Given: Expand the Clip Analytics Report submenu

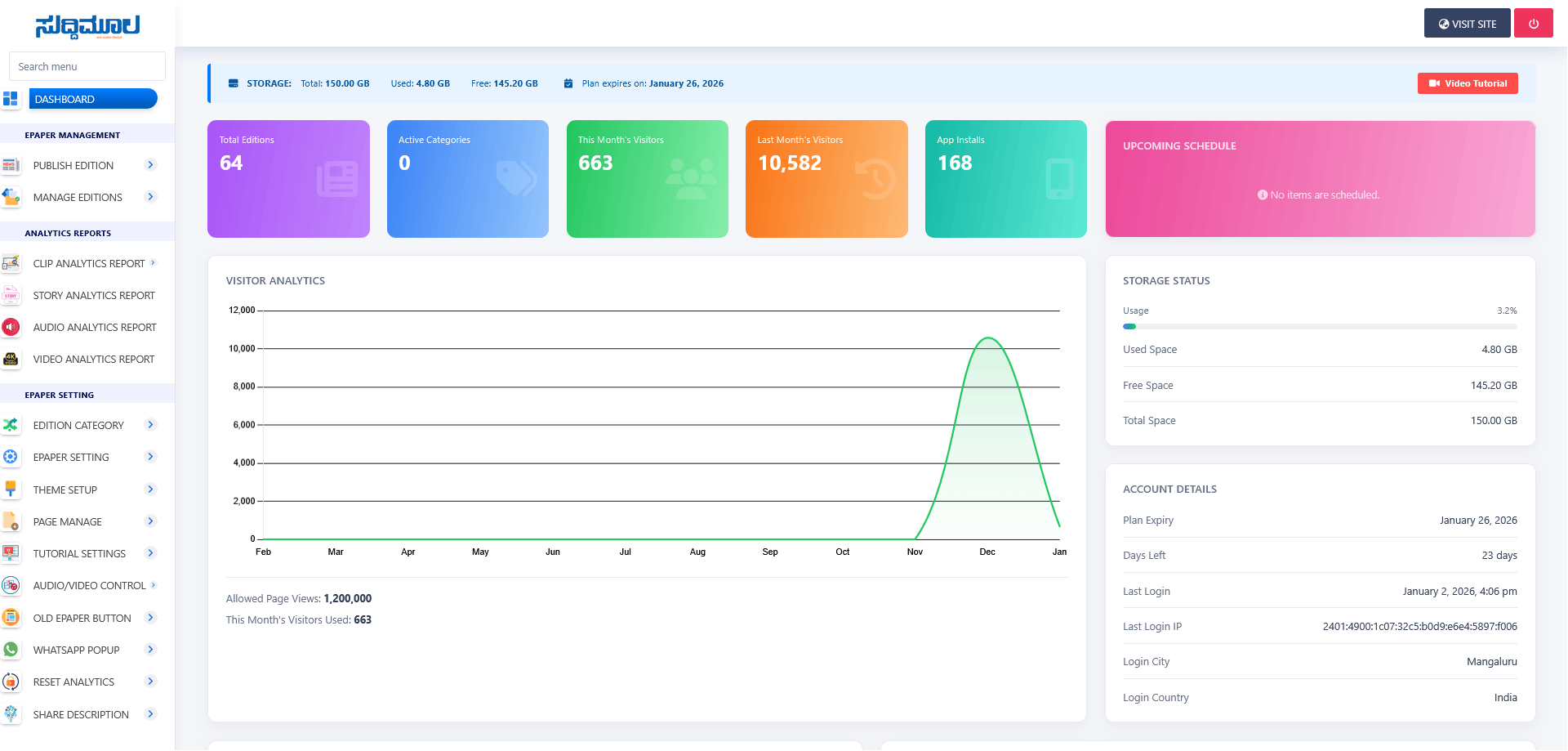Looking at the screenshot, I should 152,263.
